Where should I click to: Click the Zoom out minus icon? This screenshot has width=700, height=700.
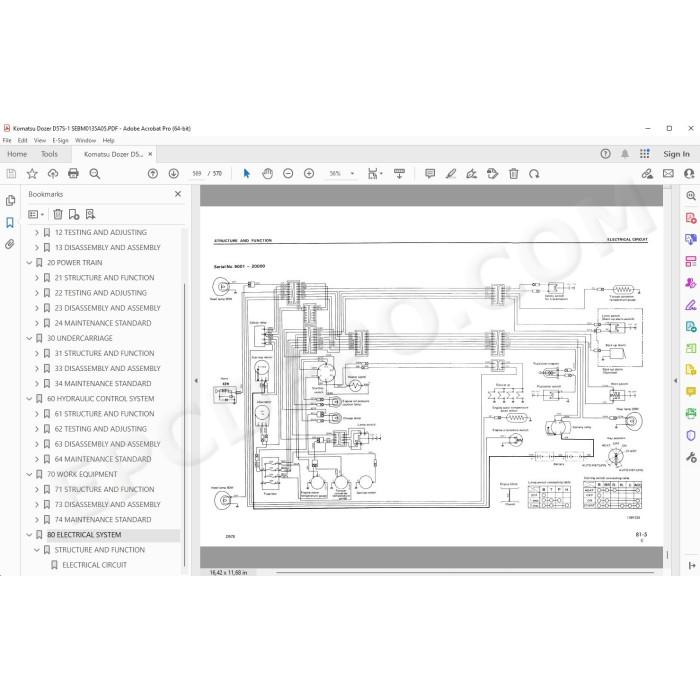coord(288,174)
